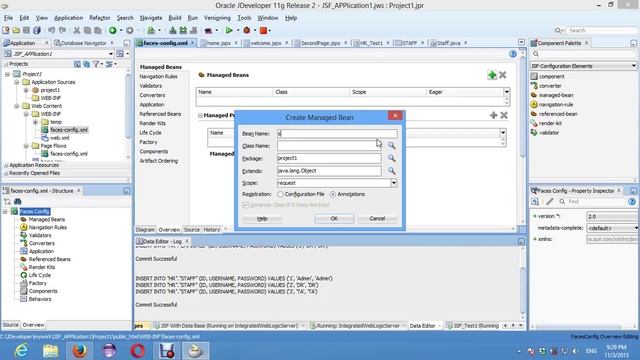This screenshot has height=360, width=640.
Task: Select validator palette element
Action: (549, 133)
